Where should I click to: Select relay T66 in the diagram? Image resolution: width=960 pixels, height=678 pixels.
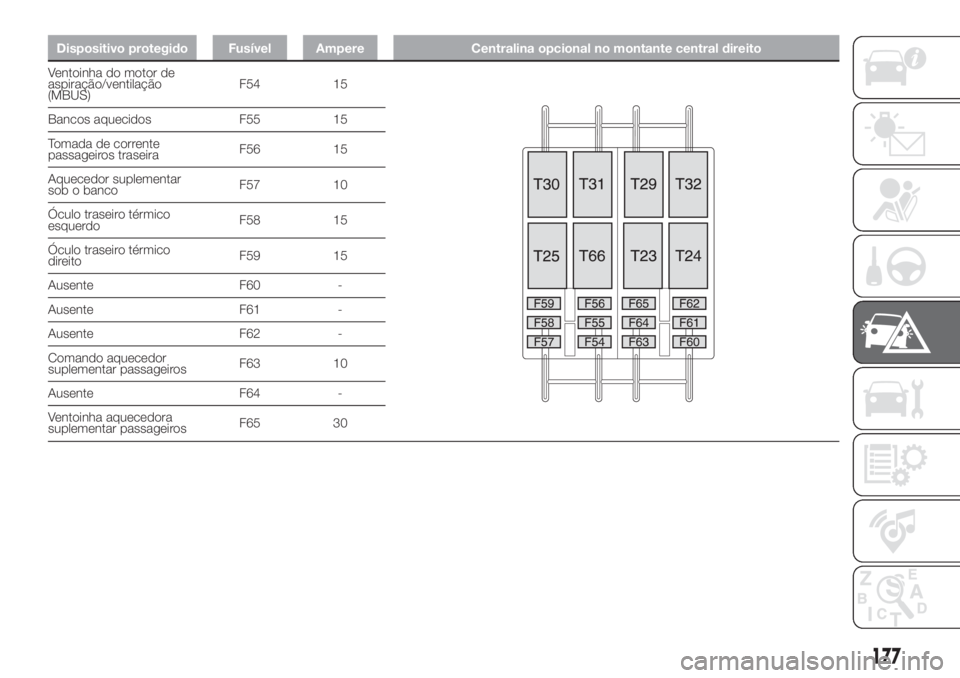click(592, 255)
